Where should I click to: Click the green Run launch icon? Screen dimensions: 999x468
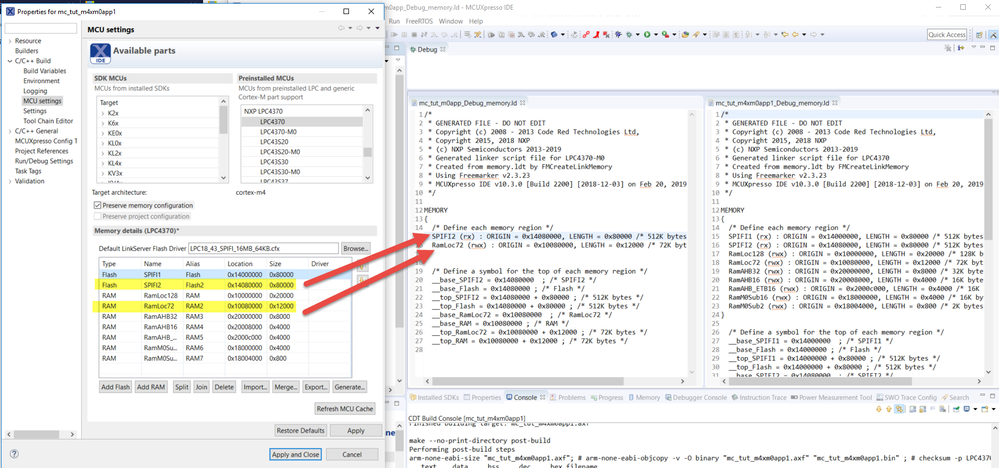pyautogui.click(x=647, y=34)
